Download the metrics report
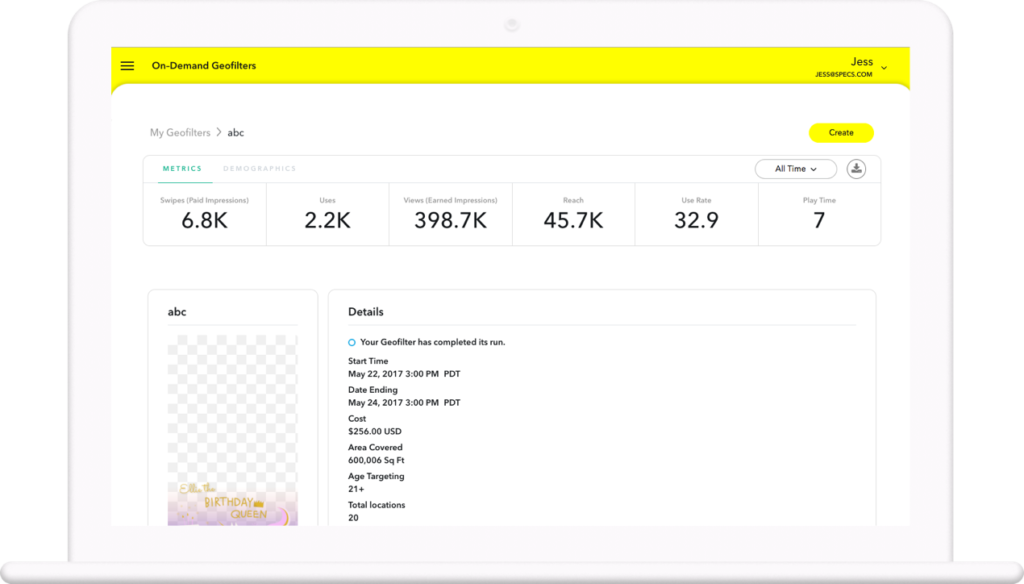 pos(858,169)
